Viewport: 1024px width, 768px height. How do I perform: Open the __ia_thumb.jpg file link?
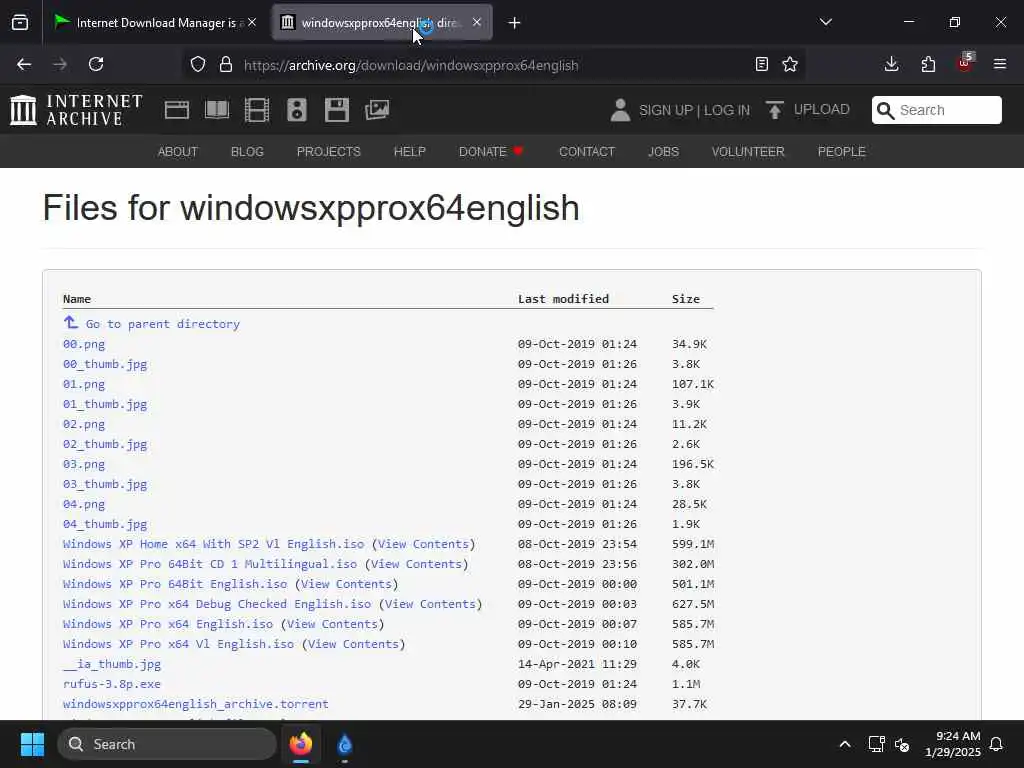[x=112, y=664]
